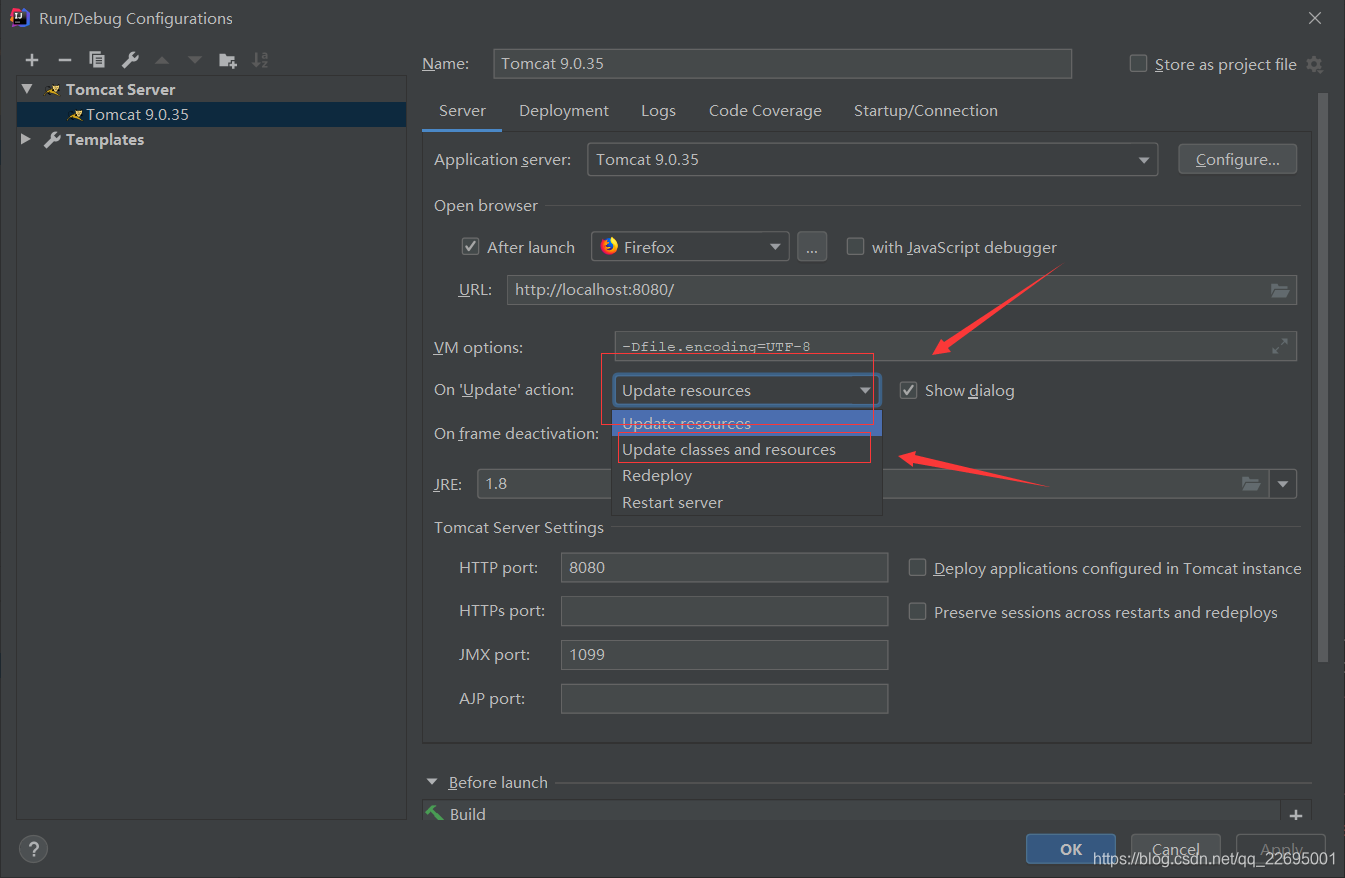Enable with JavaScript debugger checkbox
The image size is (1345, 878).
pos(855,246)
